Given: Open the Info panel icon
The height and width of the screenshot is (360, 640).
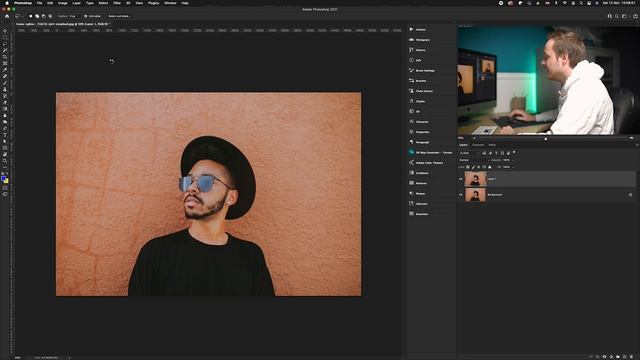Looking at the screenshot, I should [411, 60].
